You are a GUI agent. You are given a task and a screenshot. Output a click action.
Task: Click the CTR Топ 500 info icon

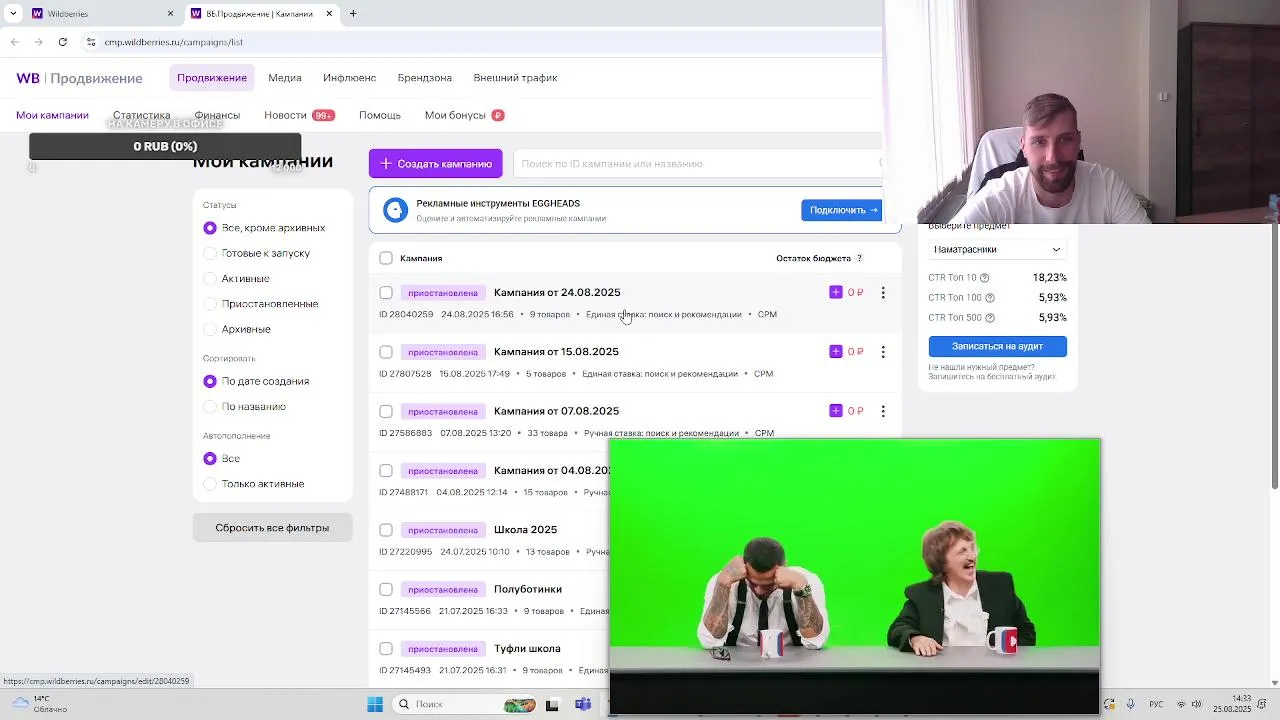click(990, 318)
